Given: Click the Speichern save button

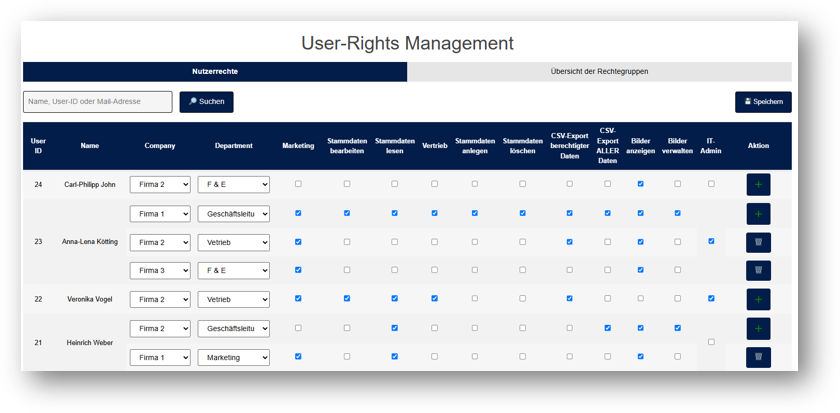Looking at the screenshot, I should pos(763,102).
